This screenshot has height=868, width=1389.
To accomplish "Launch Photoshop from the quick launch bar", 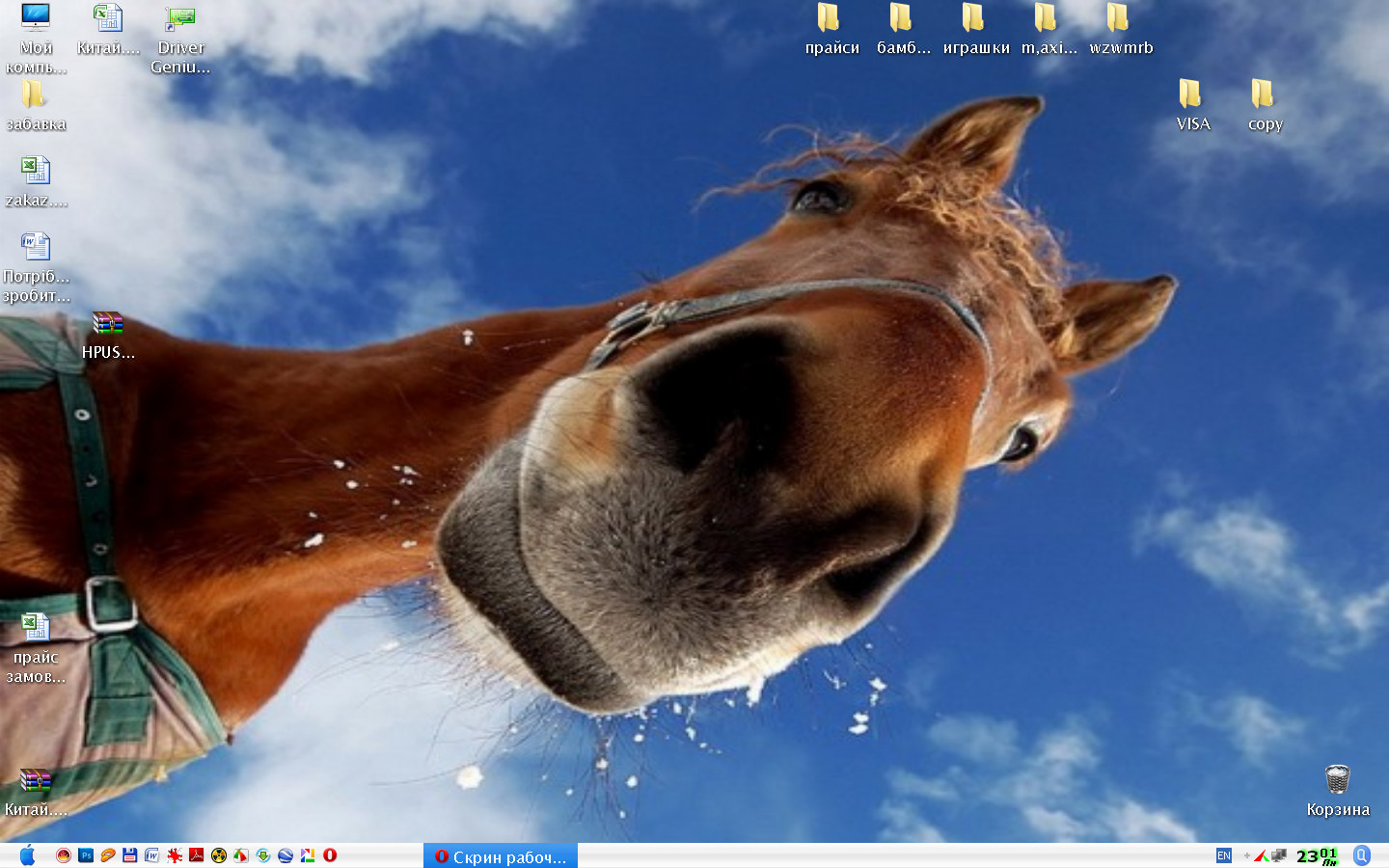I will [86, 855].
